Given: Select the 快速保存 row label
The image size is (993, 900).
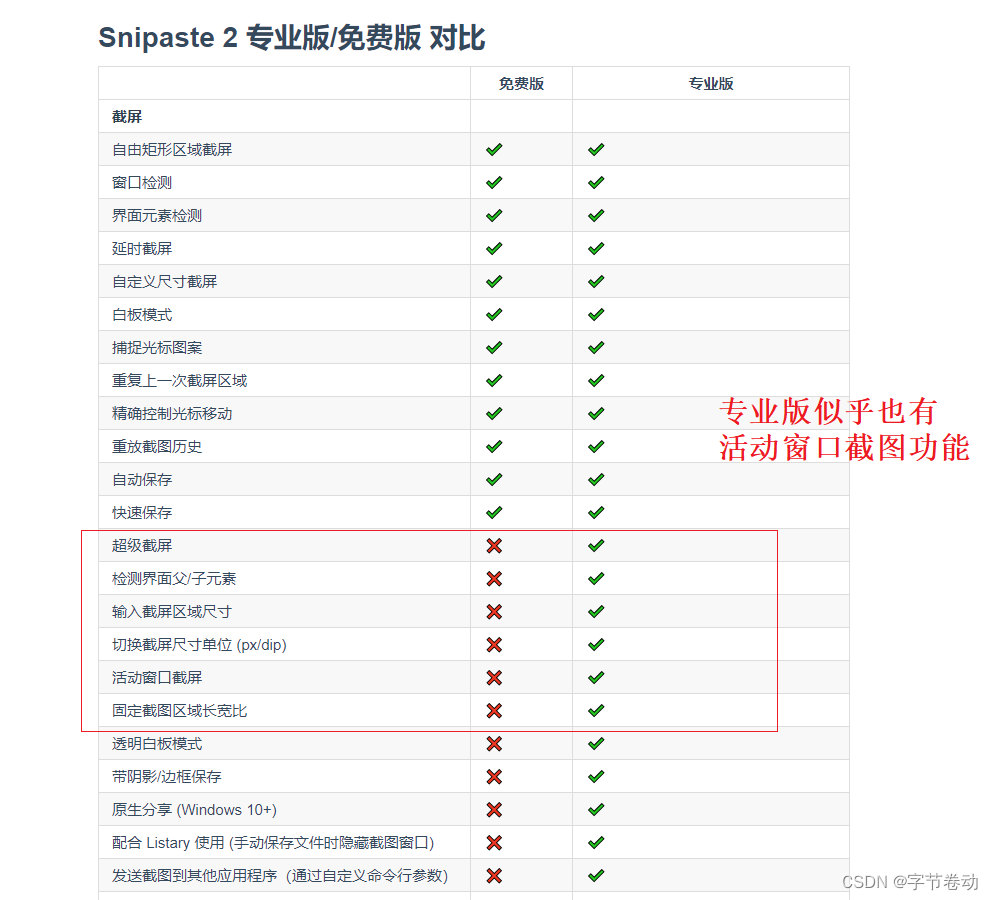Looking at the screenshot, I should 142,512.
